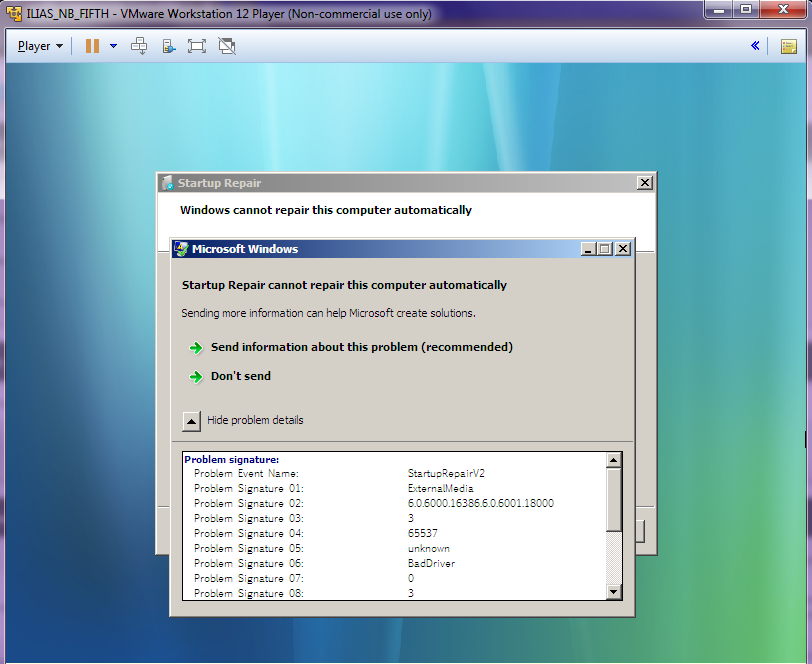
Task: Select the unknown value
Action: point(428,548)
